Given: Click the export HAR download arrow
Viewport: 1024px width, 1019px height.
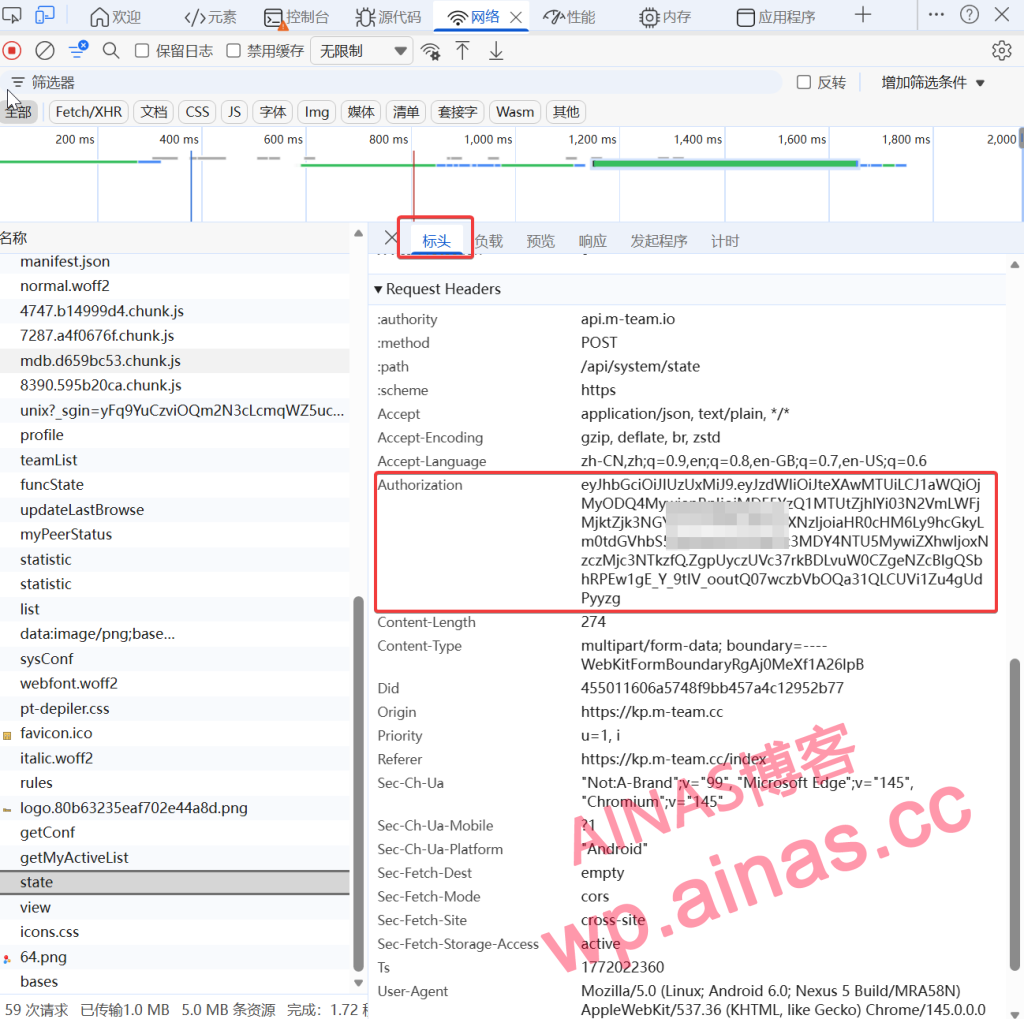Looking at the screenshot, I should click(496, 51).
